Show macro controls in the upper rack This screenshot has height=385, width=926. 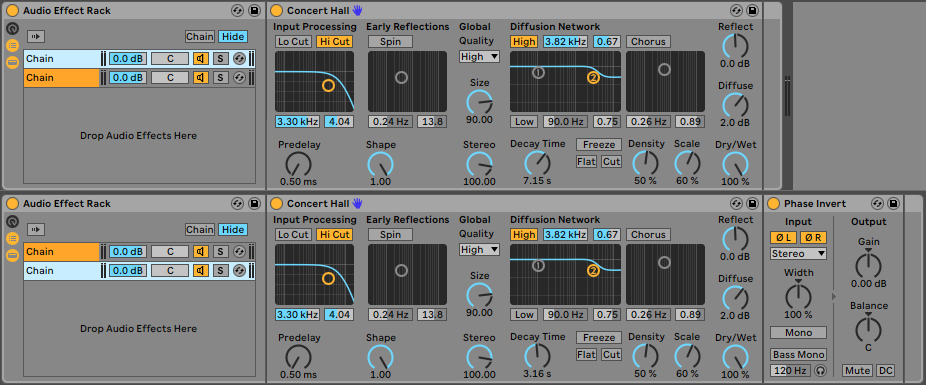pyautogui.click(x=12, y=28)
